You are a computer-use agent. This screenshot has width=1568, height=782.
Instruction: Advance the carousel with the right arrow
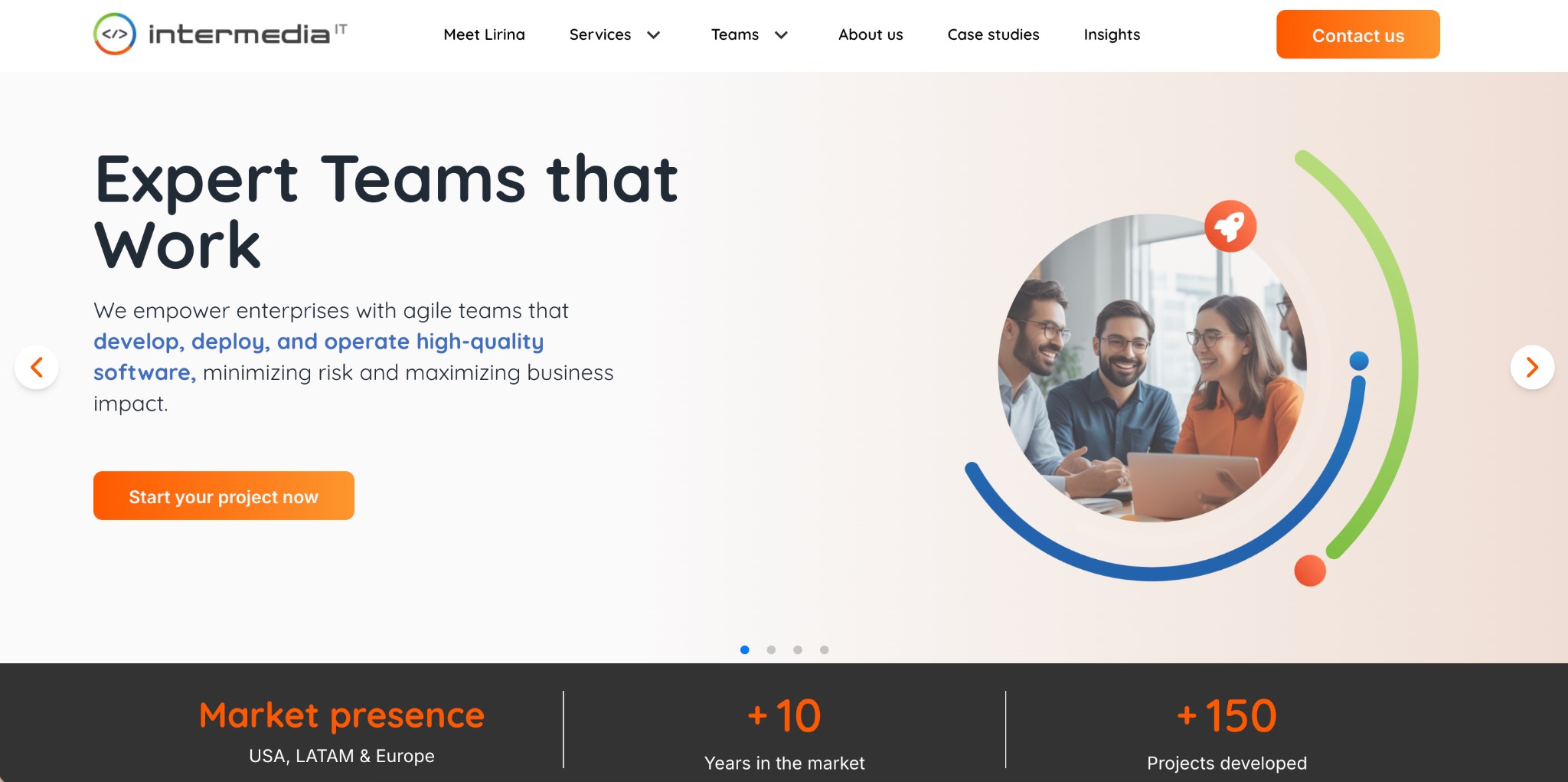click(x=1532, y=367)
